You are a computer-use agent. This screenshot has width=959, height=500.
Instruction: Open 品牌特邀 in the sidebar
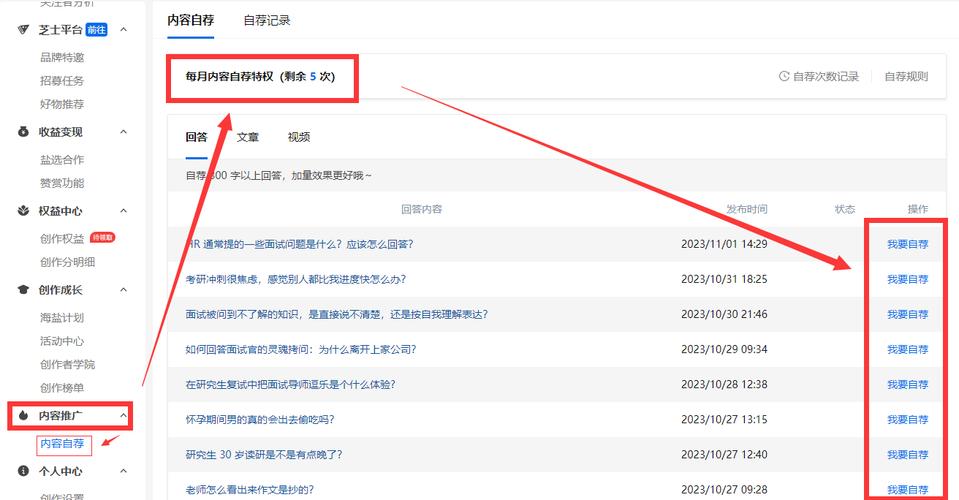62,57
